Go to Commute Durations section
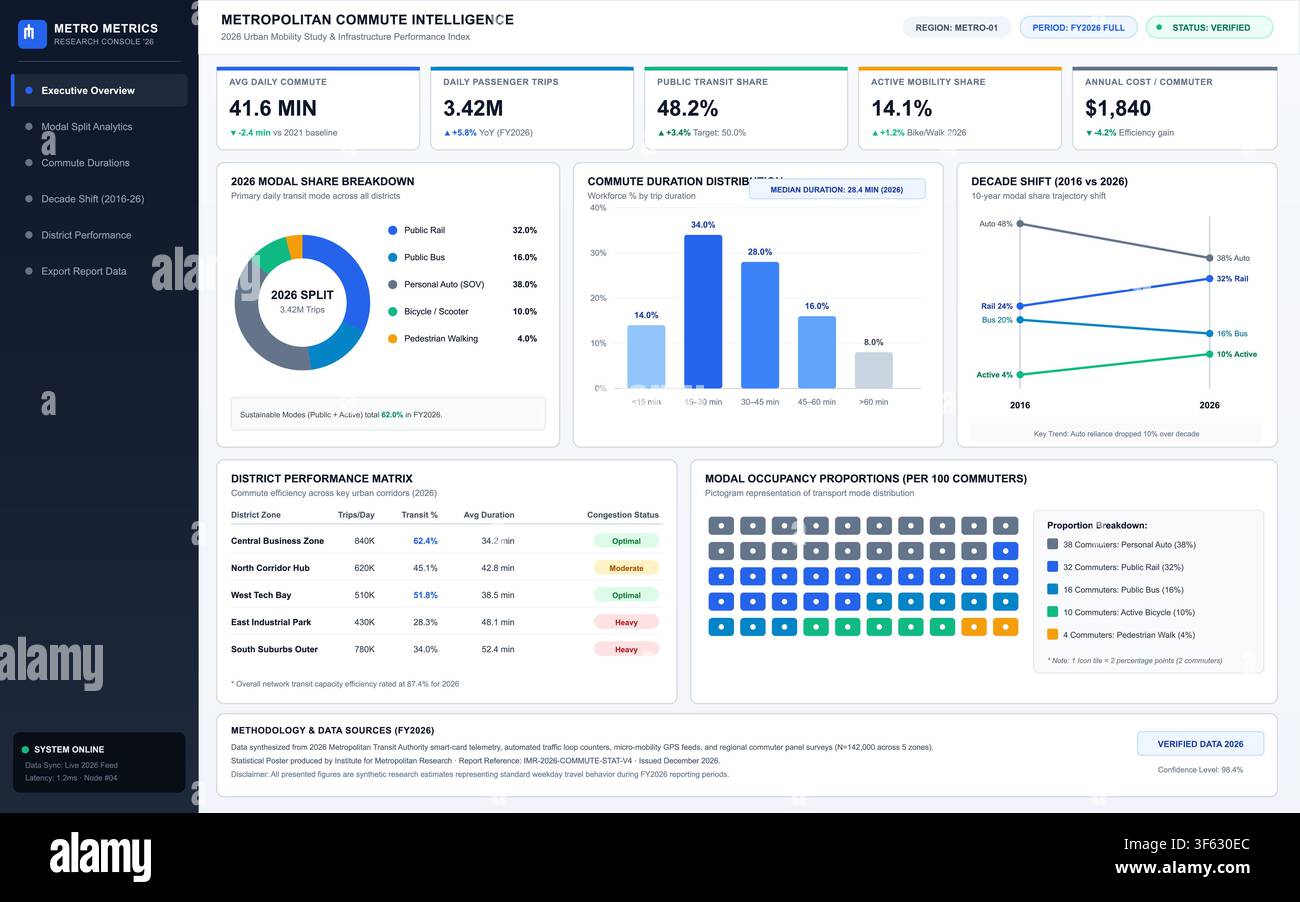Image resolution: width=1300 pixels, height=902 pixels. pos(99,163)
